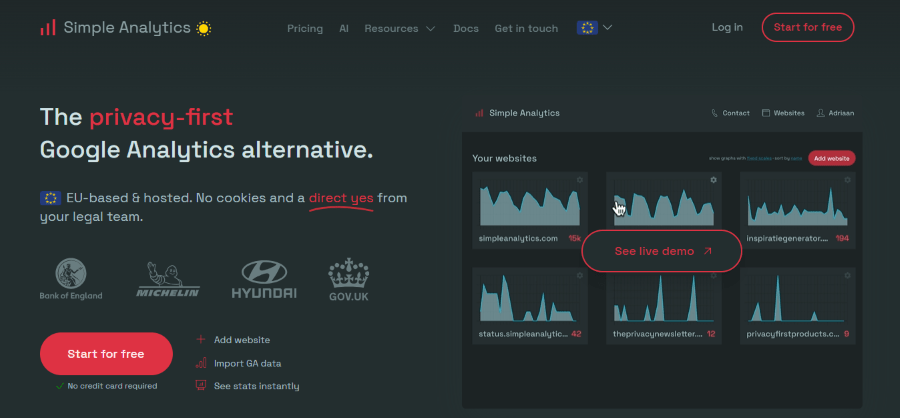The width and height of the screenshot is (900, 418).
Task: Open the Pricing page
Action: (305, 28)
